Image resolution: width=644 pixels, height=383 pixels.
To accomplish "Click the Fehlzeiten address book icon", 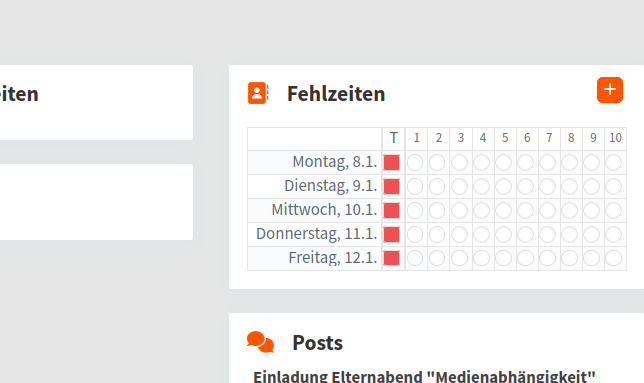I will (x=258, y=93).
